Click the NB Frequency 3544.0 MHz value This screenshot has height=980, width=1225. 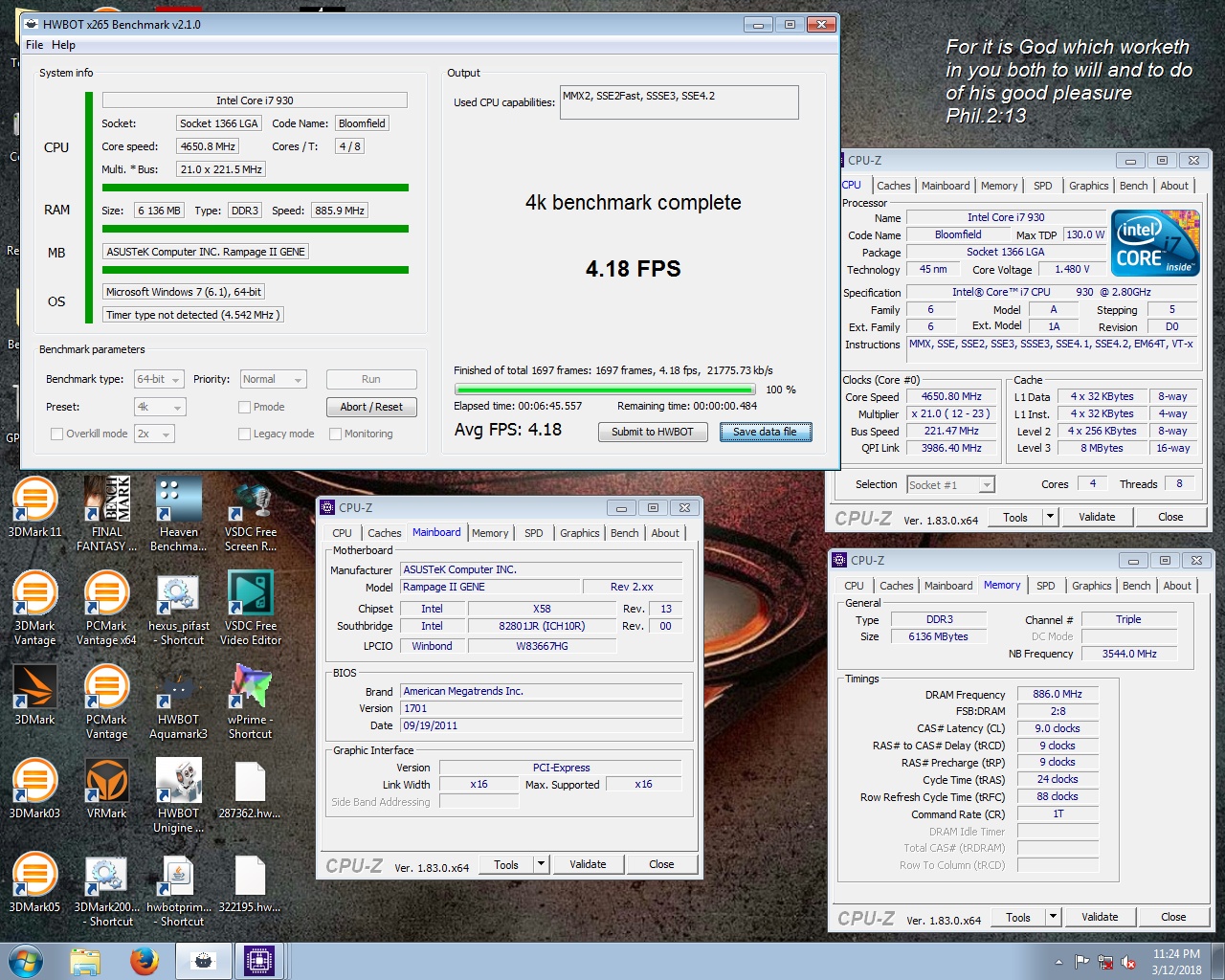pyautogui.click(x=1129, y=654)
